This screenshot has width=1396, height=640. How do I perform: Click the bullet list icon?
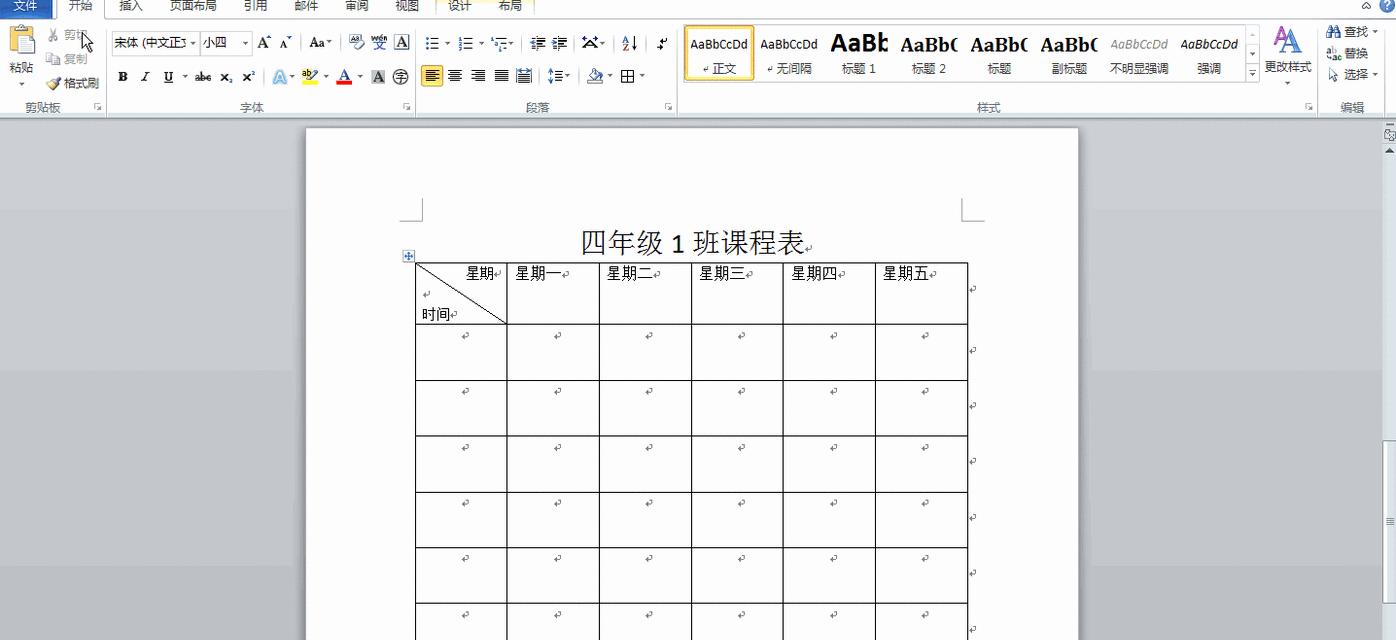coord(432,43)
